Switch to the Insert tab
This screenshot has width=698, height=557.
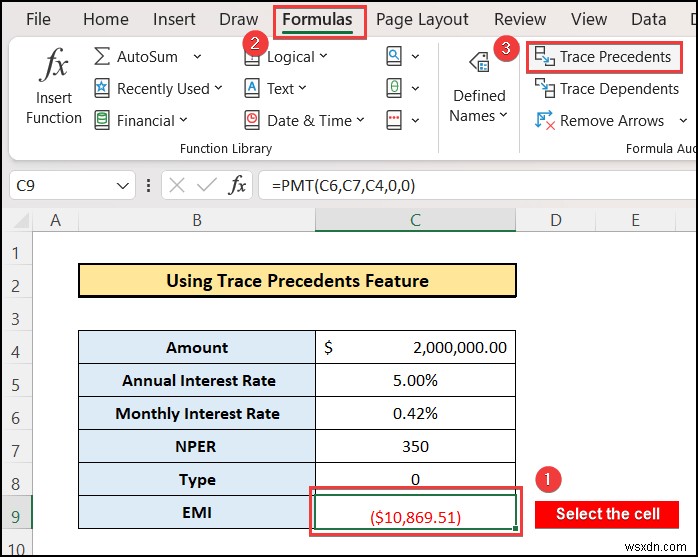click(x=174, y=19)
